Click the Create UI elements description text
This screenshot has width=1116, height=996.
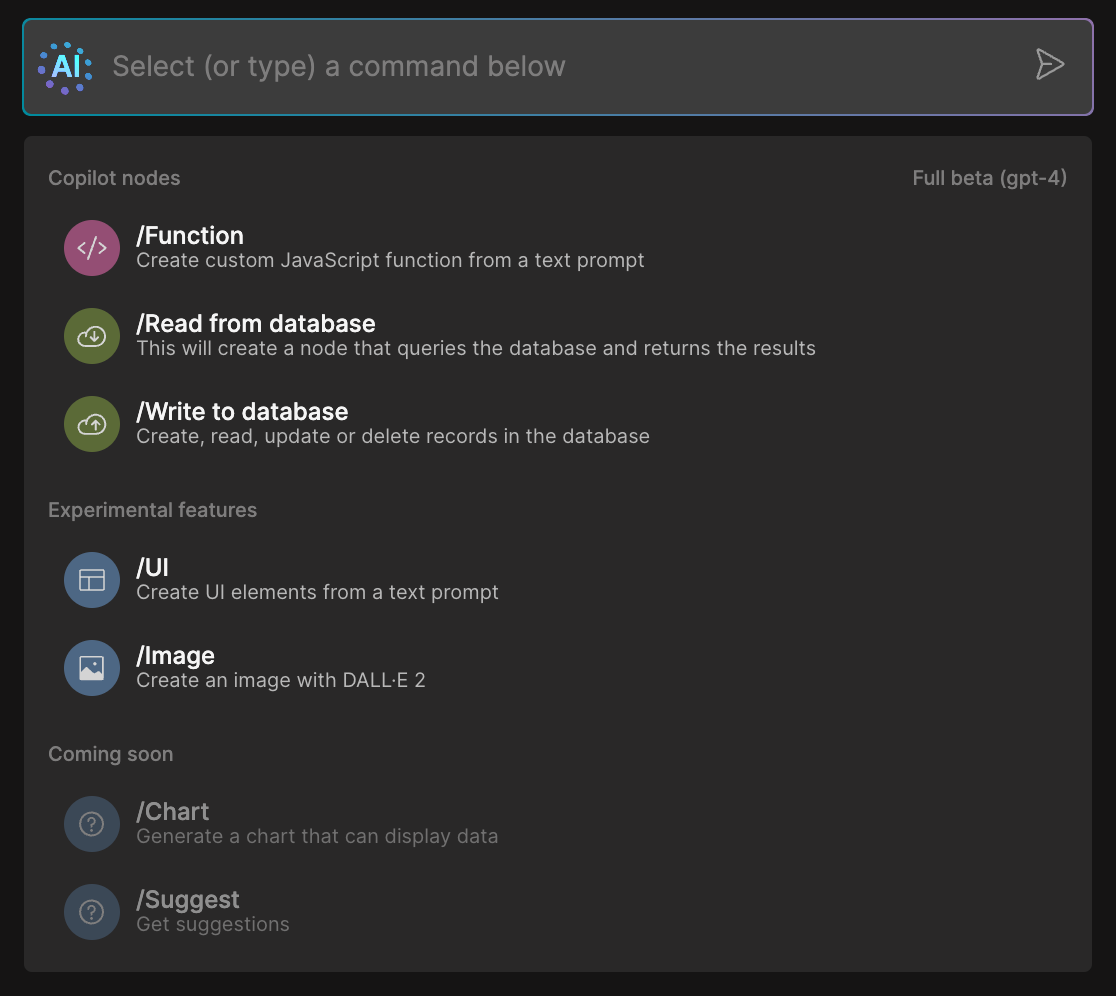317,593
